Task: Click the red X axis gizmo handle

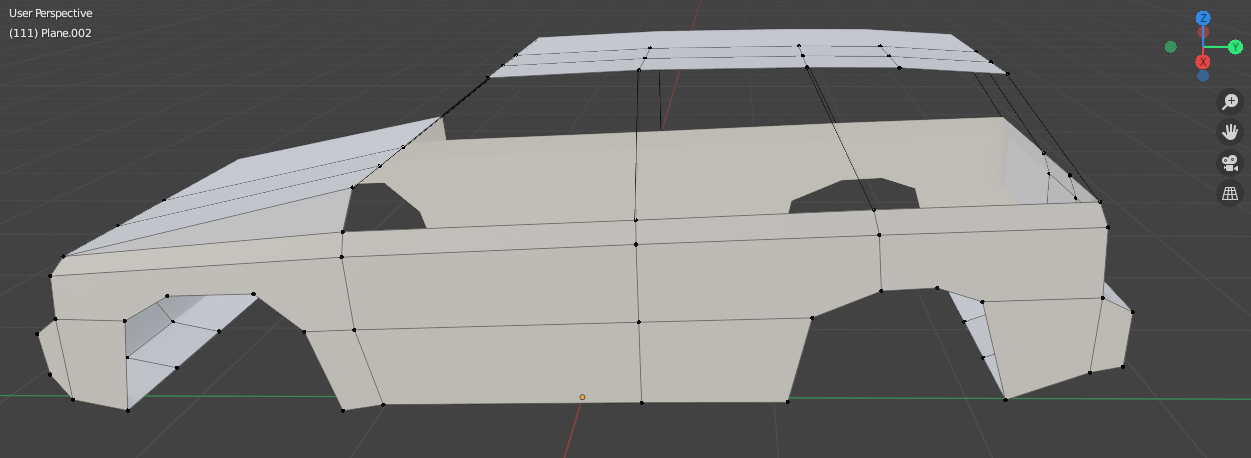Action: (1204, 62)
